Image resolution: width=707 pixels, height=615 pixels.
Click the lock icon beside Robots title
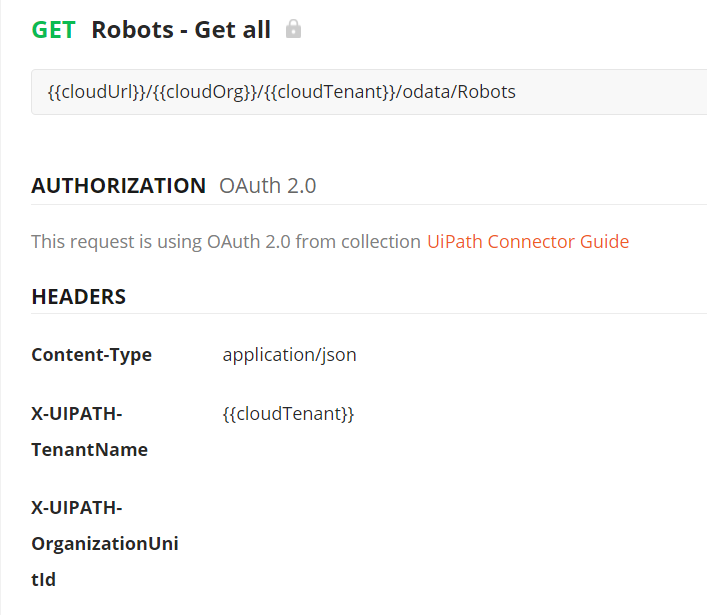tap(293, 29)
